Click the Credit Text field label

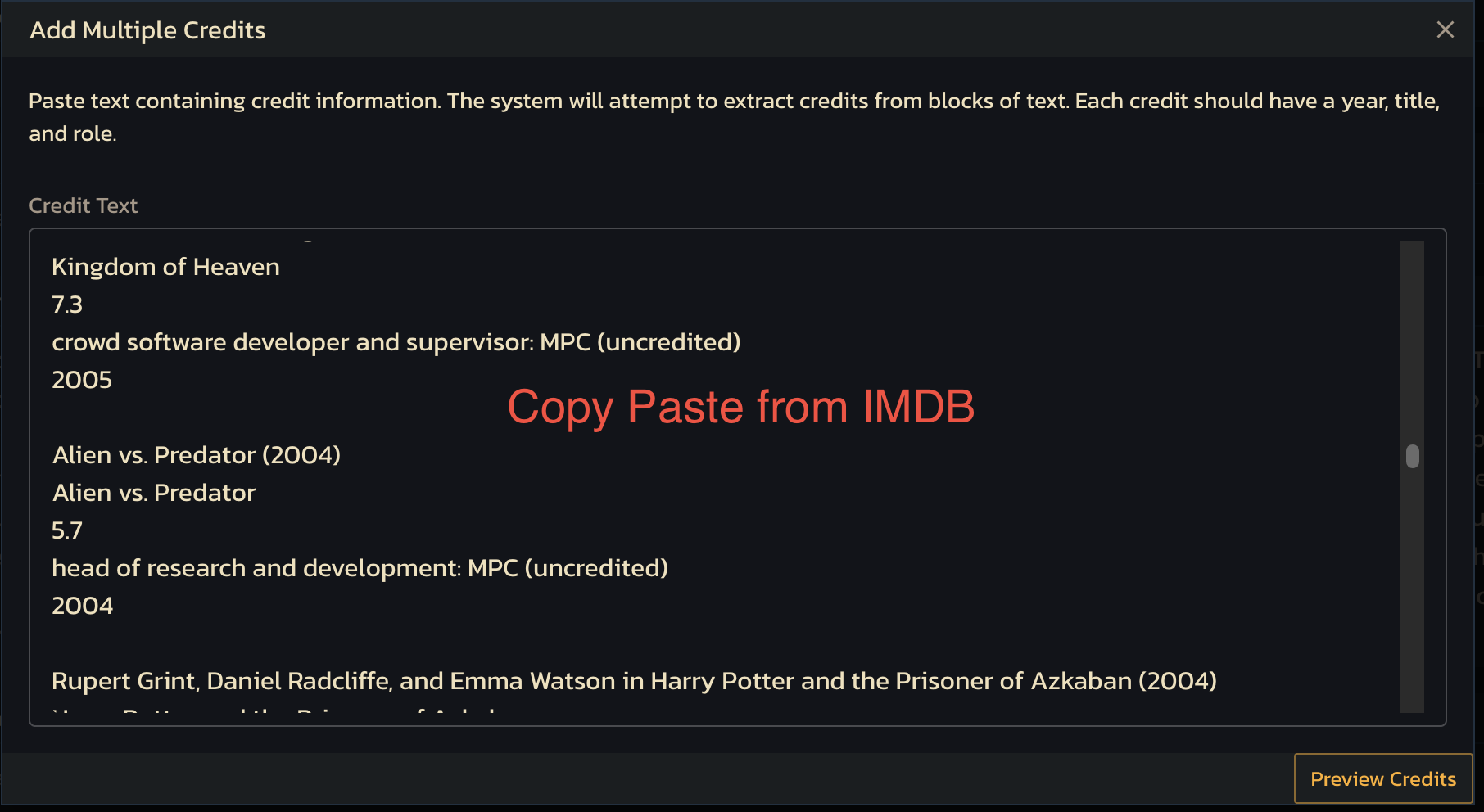[x=83, y=205]
